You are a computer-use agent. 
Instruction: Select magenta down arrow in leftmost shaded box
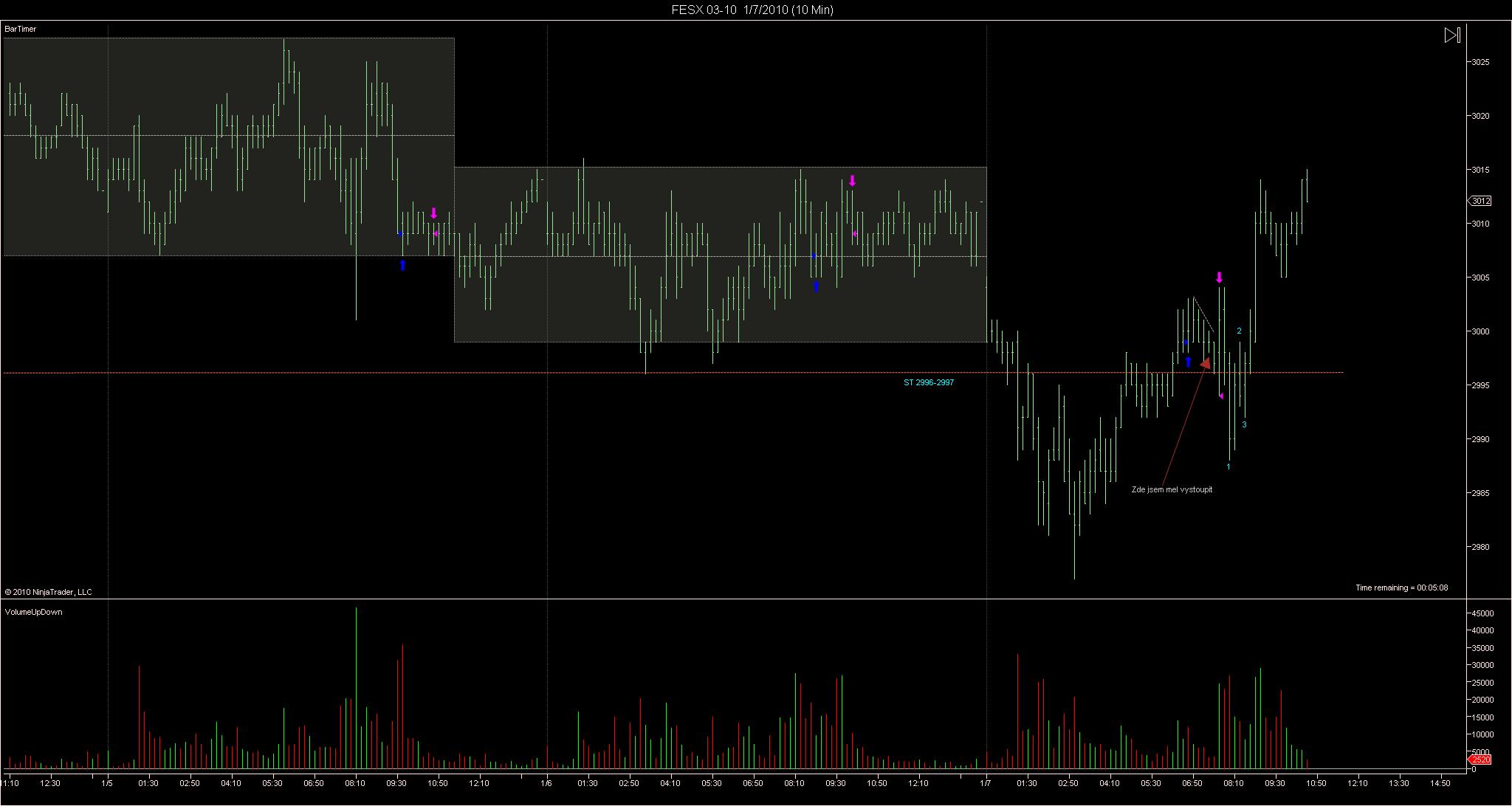click(x=433, y=213)
